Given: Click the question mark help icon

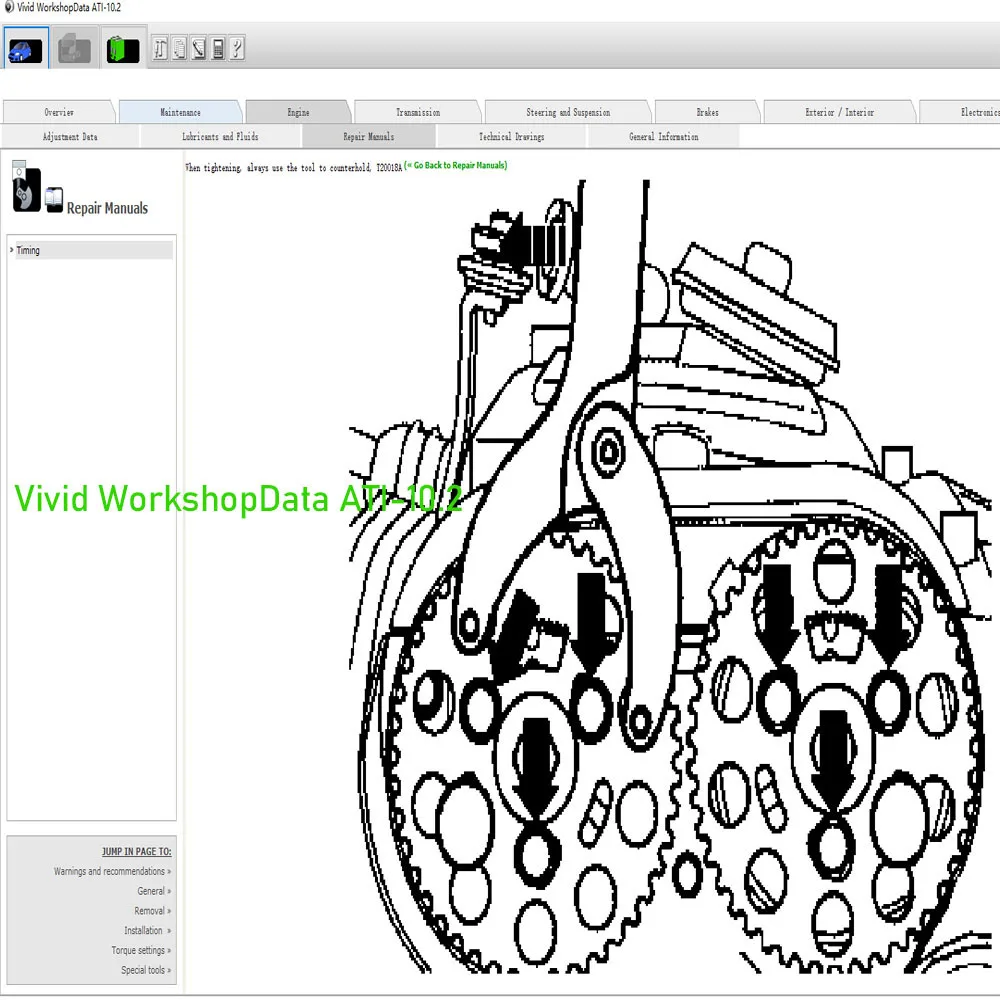Looking at the screenshot, I should [x=237, y=48].
